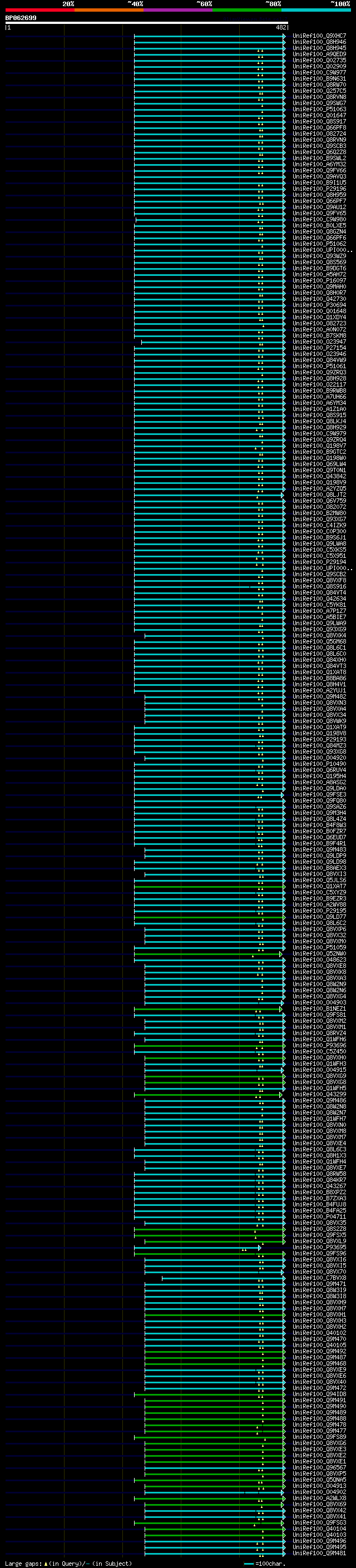Click the alignment end arrow for UniRef100_Q9FSE3
356x1568 pixels.
(283, 795)
